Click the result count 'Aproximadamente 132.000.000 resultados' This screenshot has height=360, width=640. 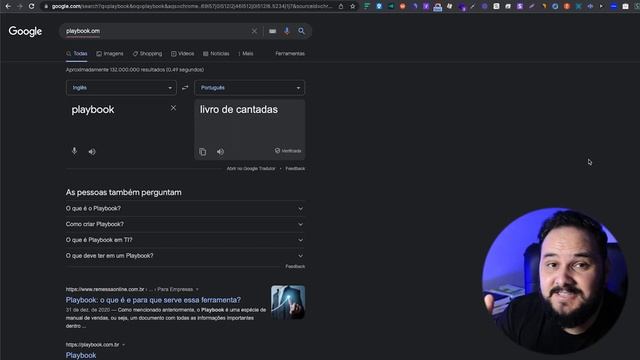pyautogui.click(x=135, y=70)
